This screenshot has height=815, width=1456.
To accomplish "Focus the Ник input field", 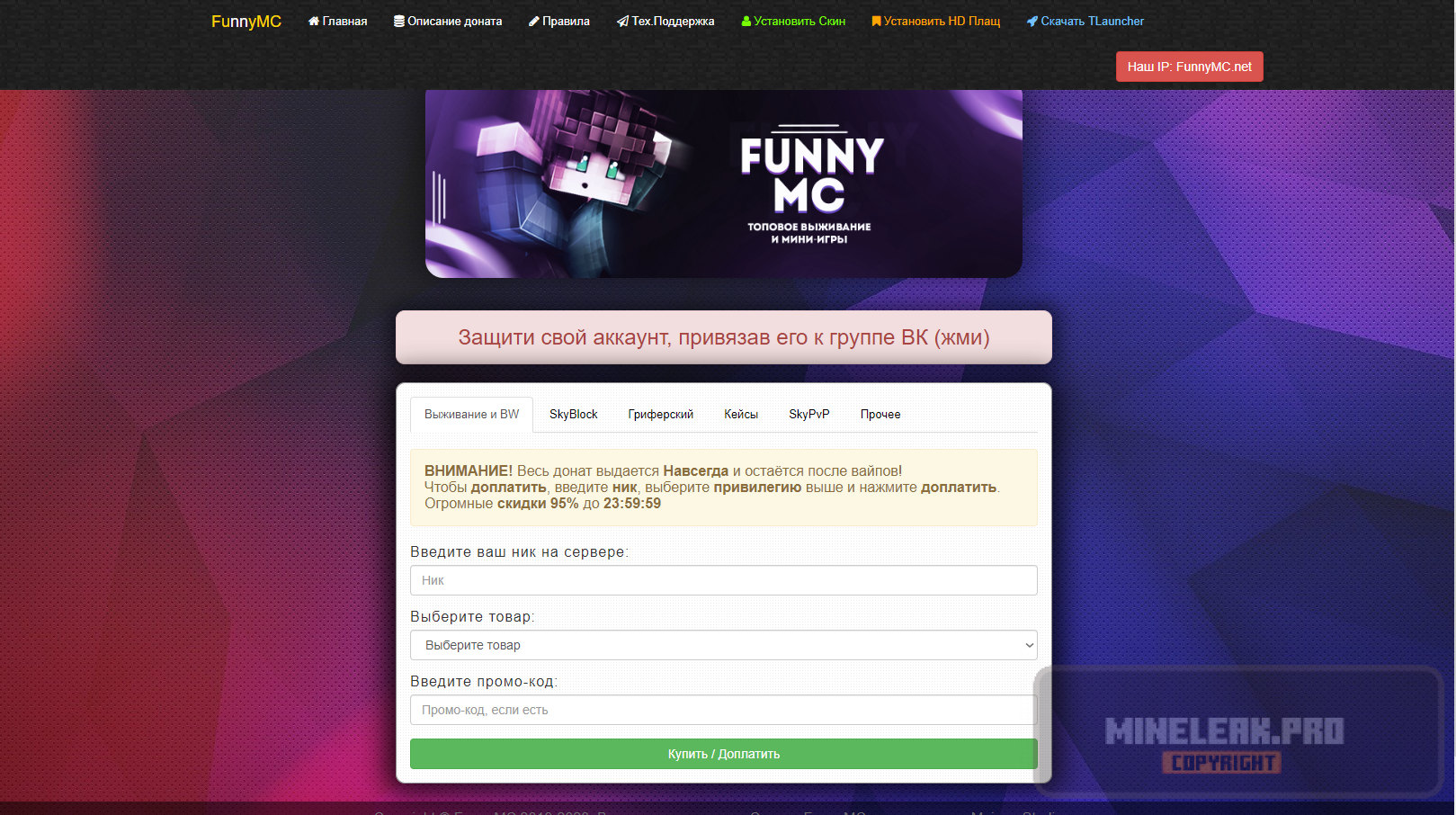I will click(x=724, y=580).
